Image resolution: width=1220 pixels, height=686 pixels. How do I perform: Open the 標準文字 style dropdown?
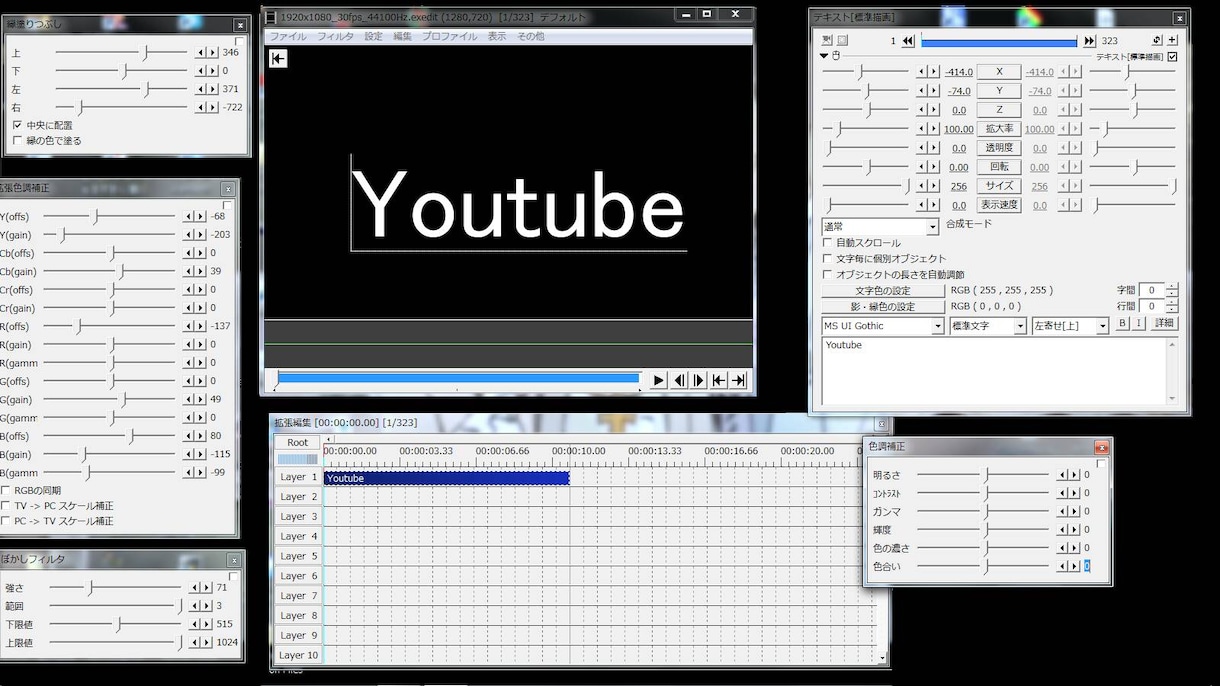point(988,326)
